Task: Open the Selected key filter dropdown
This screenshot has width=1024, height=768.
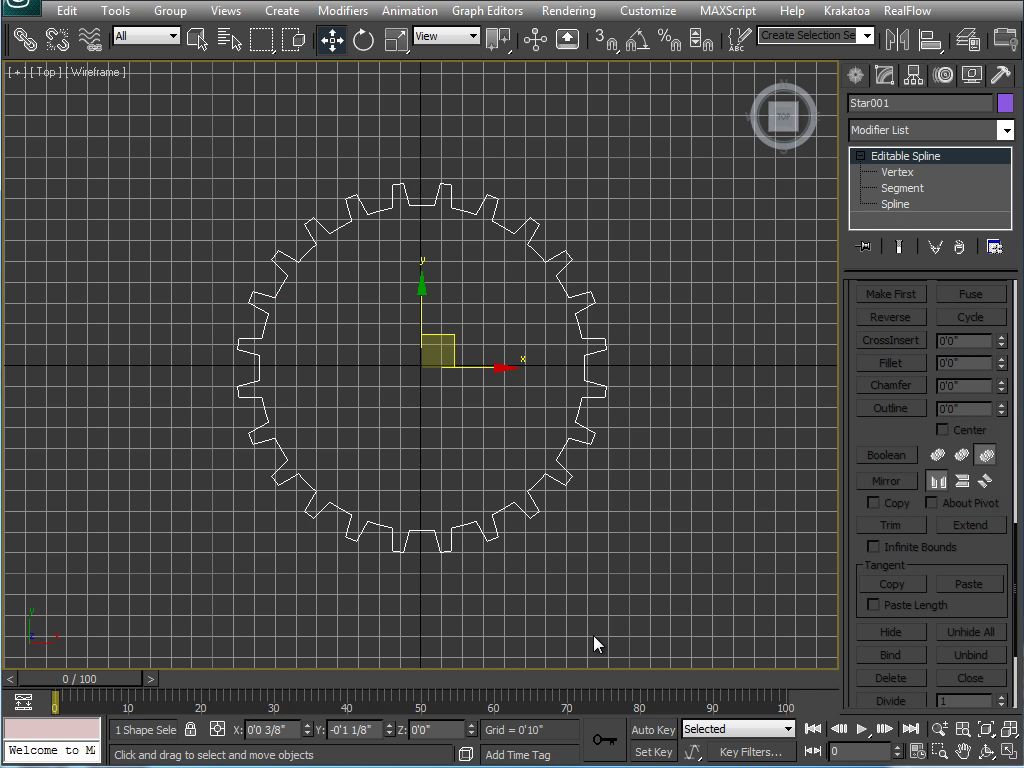Action: click(788, 729)
